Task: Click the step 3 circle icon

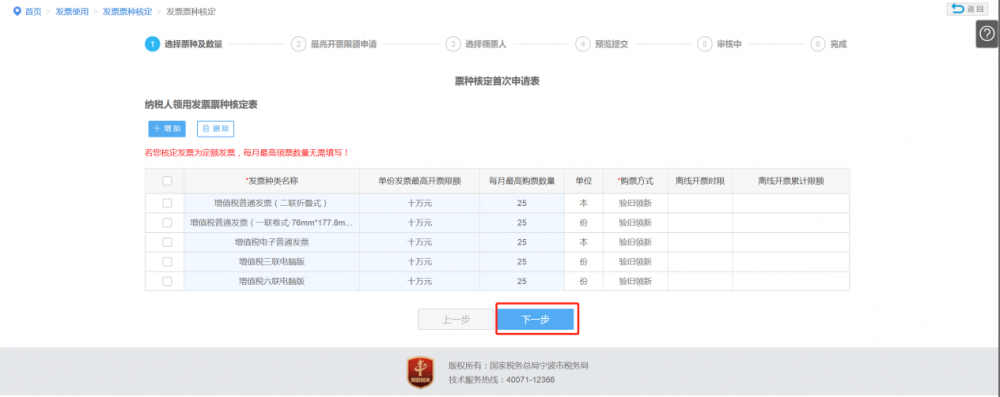Action: 453,44
